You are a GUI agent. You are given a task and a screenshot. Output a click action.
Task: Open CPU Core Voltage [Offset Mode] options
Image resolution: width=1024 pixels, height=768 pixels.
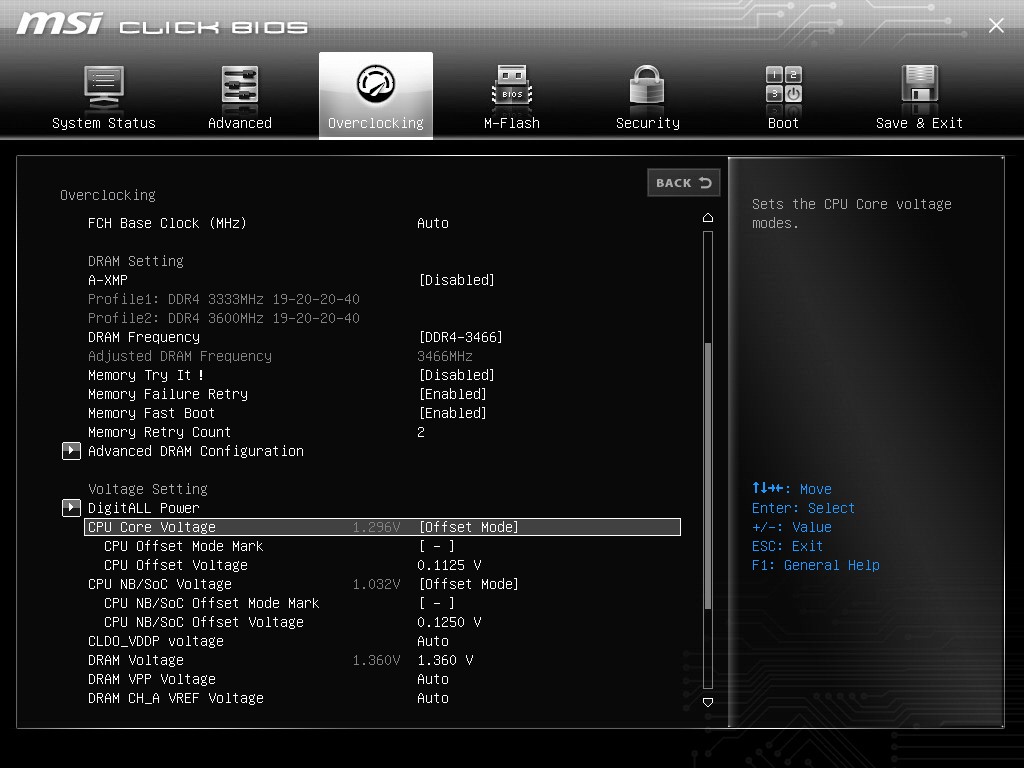point(468,527)
